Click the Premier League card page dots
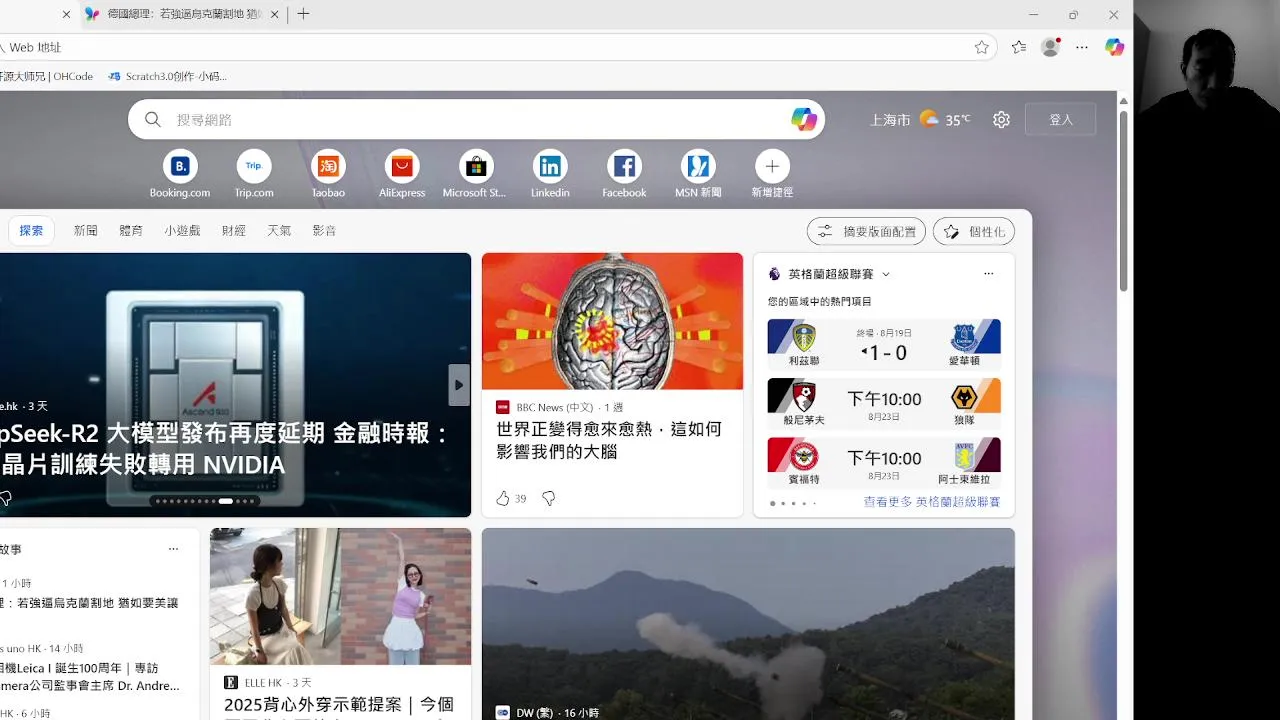The image size is (1280, 720). (x=793, y=503)
